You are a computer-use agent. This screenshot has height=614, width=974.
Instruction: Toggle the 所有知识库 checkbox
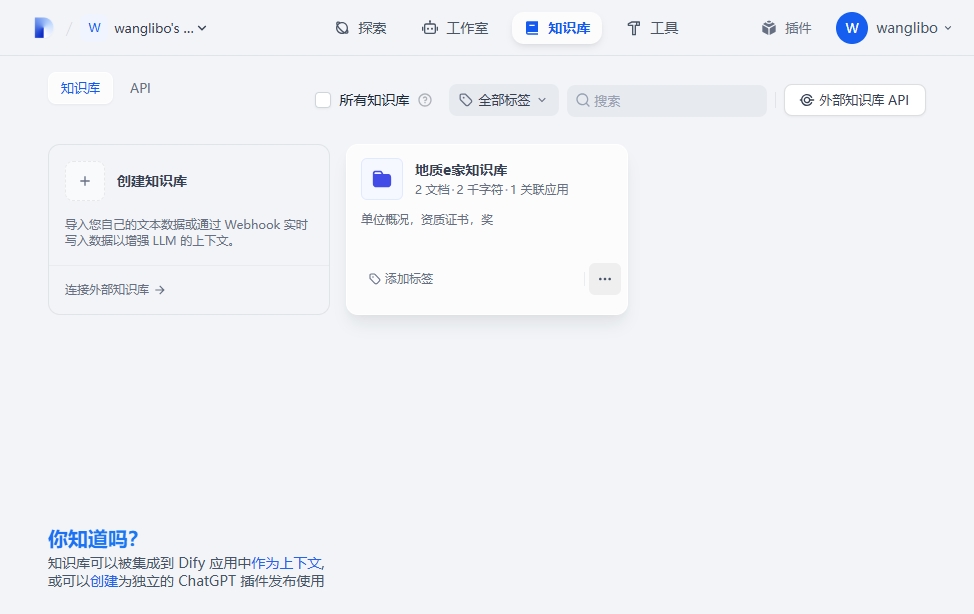point(323,100)
